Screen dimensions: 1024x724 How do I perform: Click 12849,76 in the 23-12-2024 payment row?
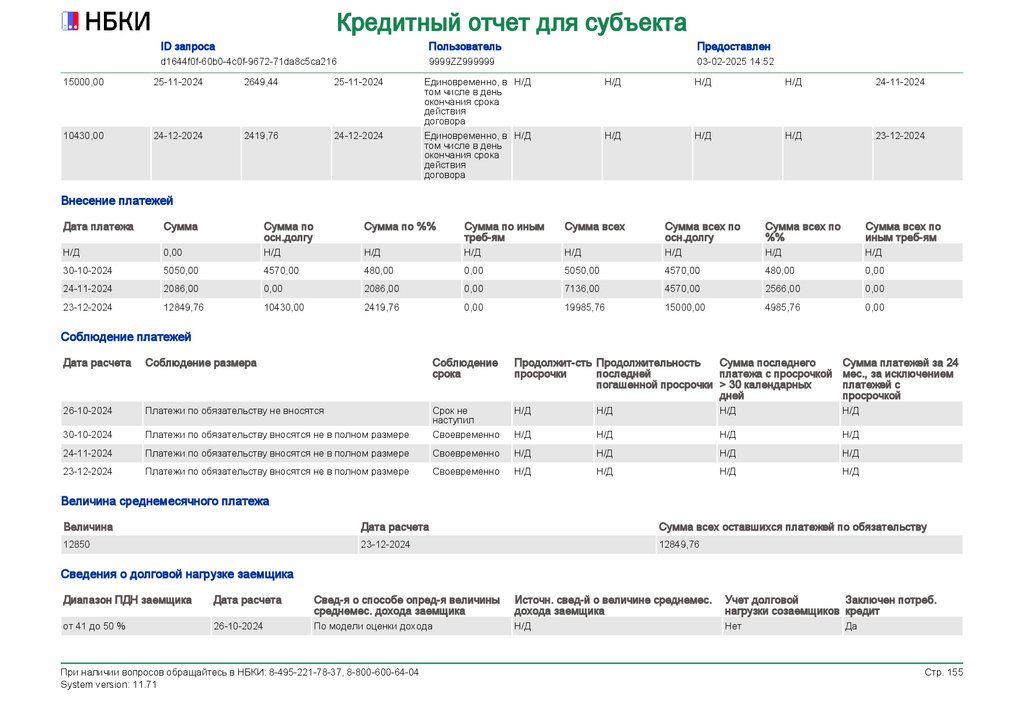point(184,307)
